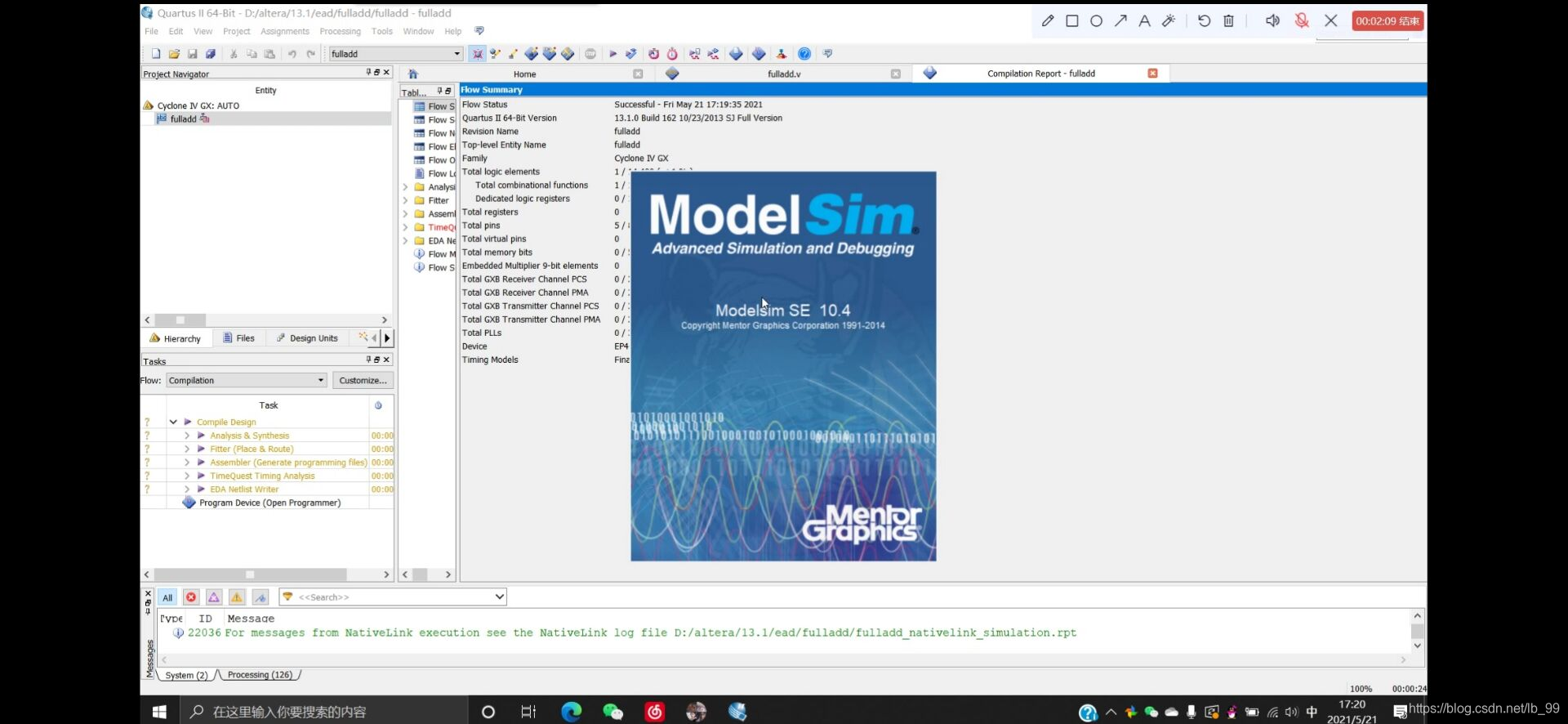This screenshot has width=1568, height=724.
Task: Click the blue Help question mark toolbar icon
Action: tap(804, 54)
